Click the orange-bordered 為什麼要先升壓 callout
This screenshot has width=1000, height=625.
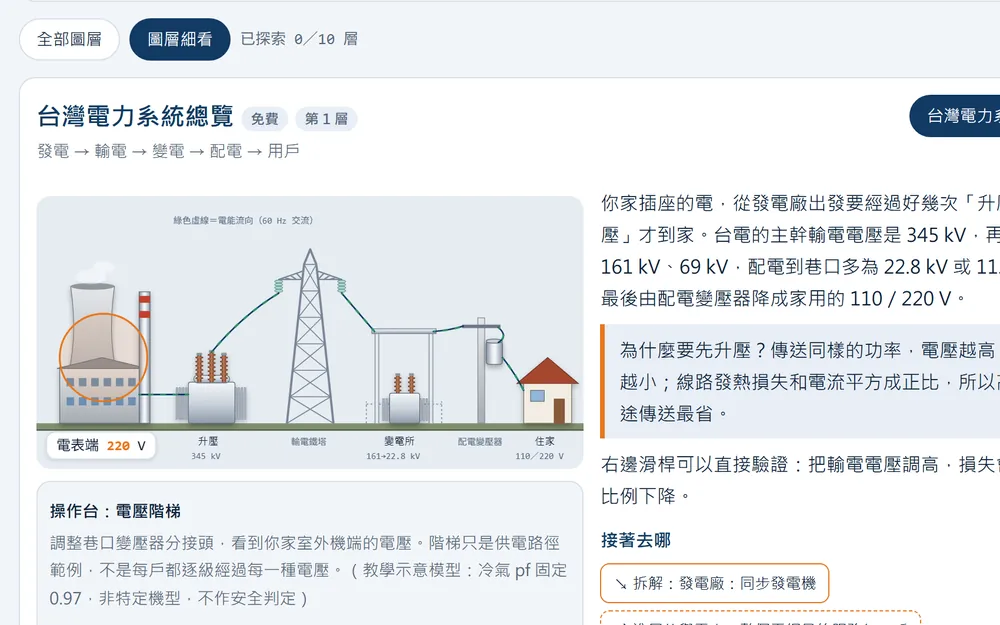(x=800, y=381)
